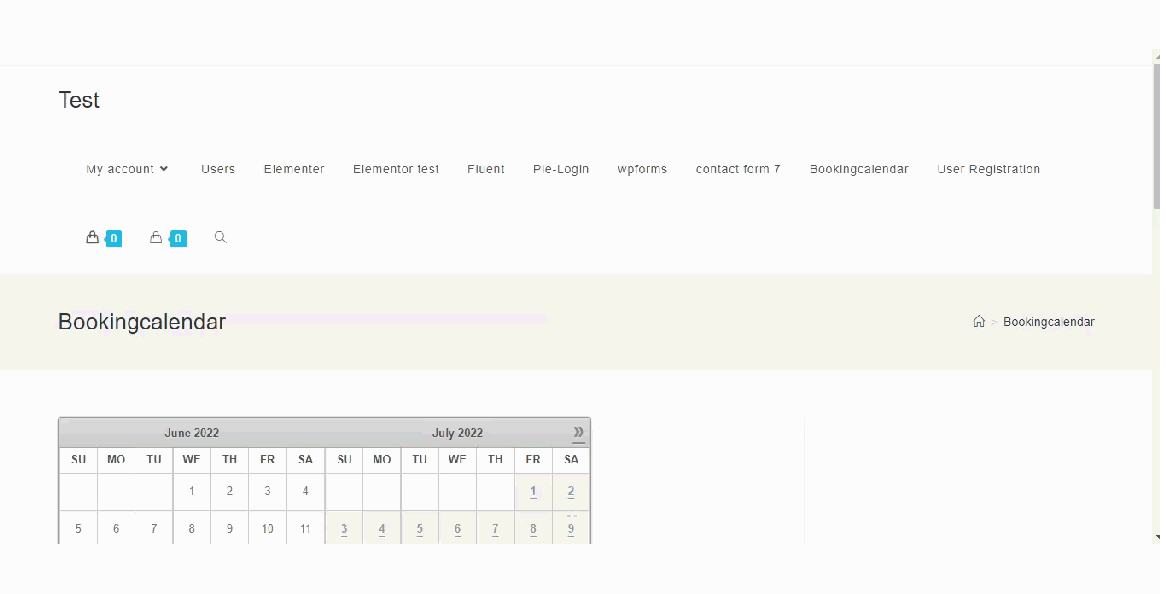Select July 8 in the calendar
Viewport: 1166px width, 594px height.
coord(533,529)
